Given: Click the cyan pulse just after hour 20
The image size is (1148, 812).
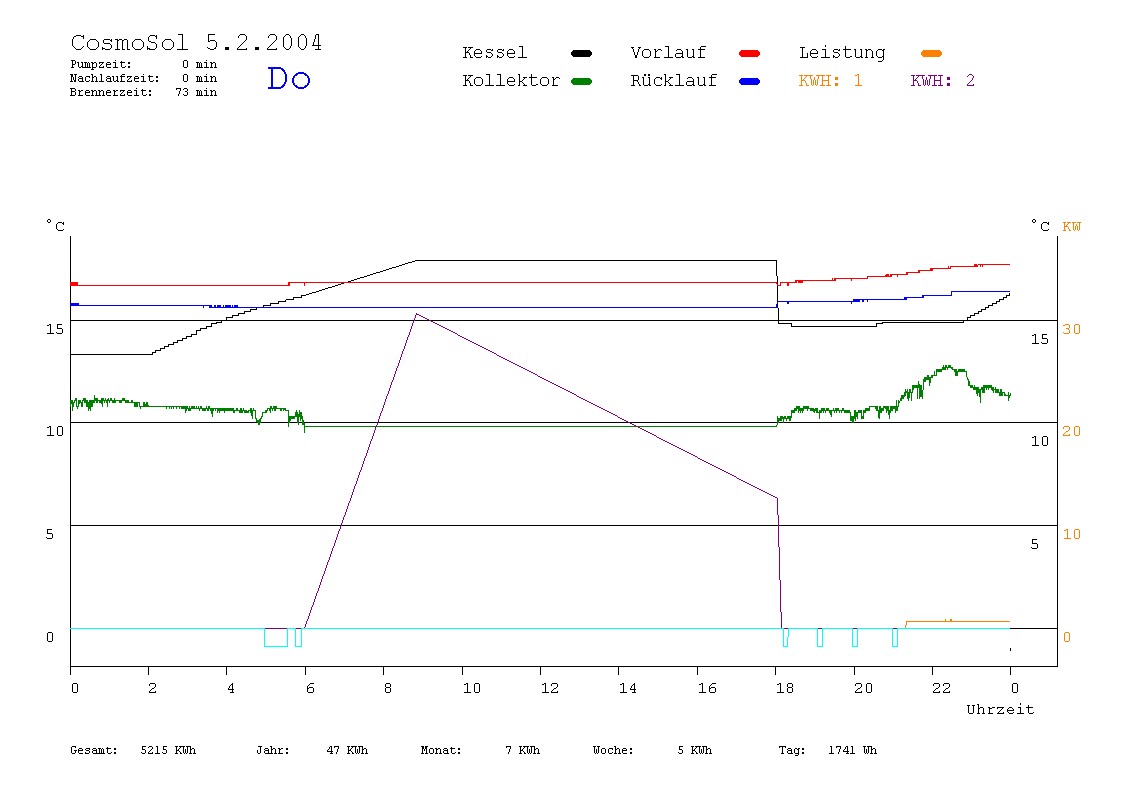Looking at the screenshot, I should (855, 637).
